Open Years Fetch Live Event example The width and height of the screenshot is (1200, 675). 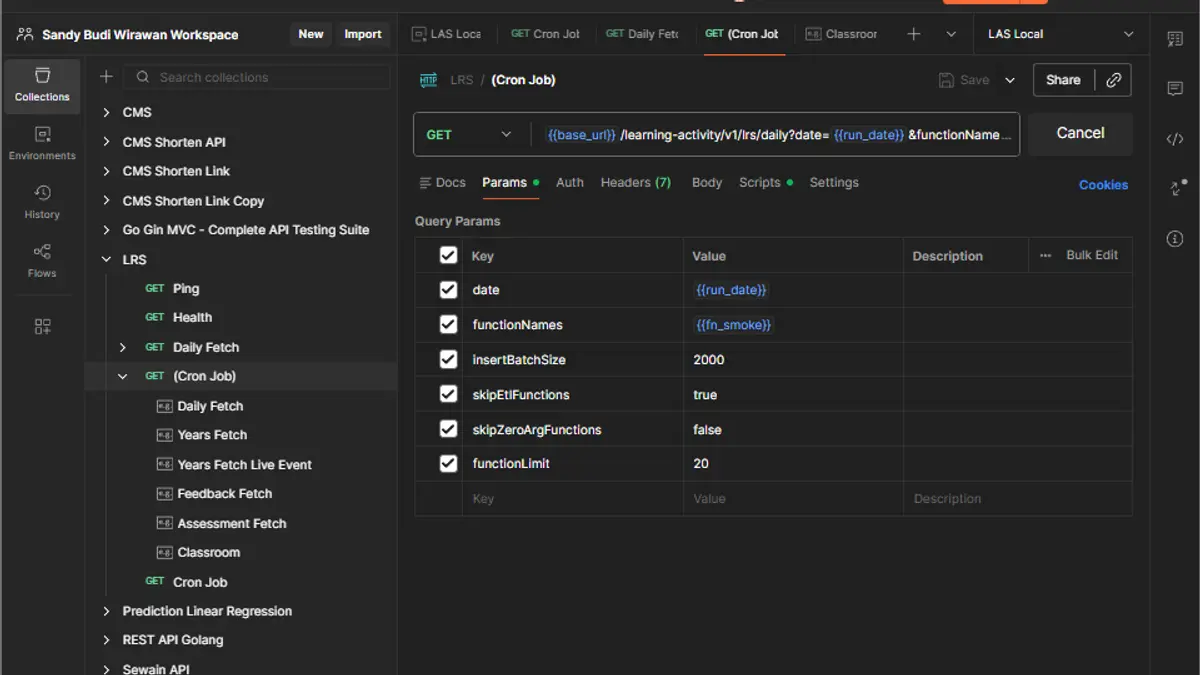[x=244, y=465]
